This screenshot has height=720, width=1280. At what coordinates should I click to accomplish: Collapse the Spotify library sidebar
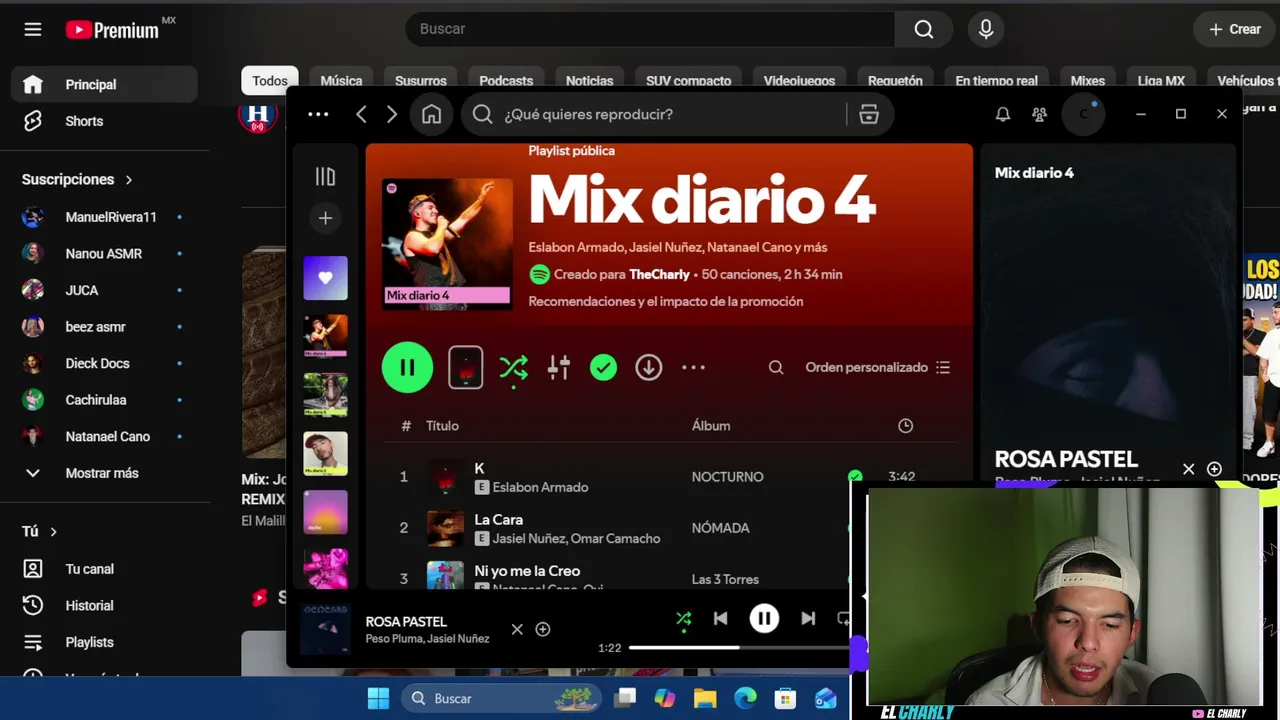point(325,177)
